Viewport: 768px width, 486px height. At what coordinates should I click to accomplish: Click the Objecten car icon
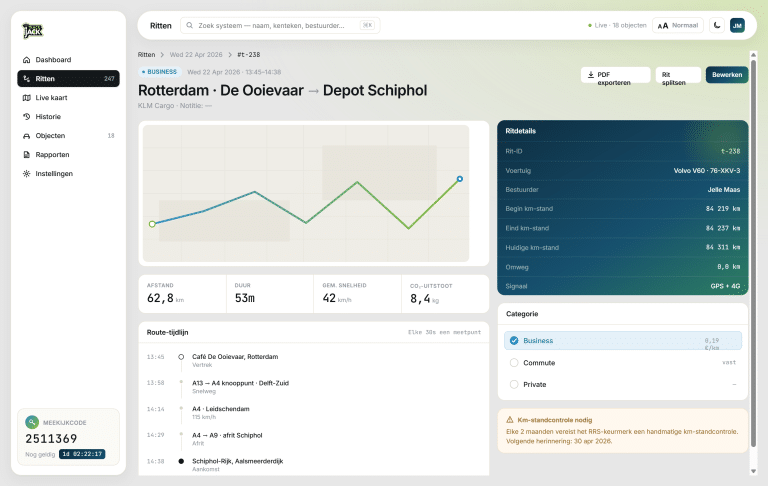click(26, 136)
